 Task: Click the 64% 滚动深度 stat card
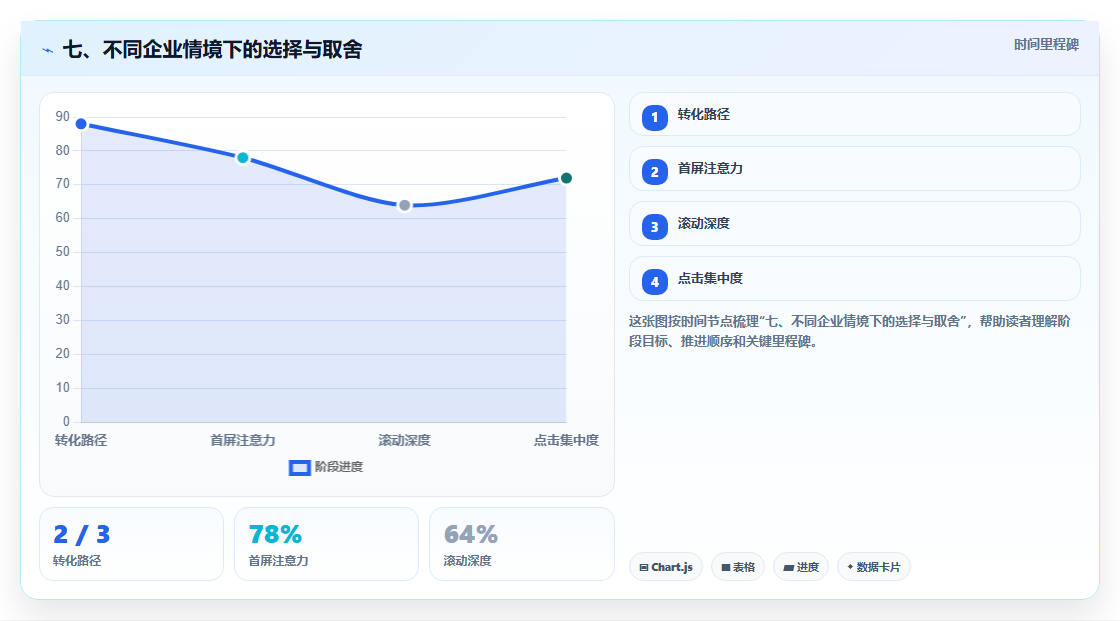pos(521,545)
